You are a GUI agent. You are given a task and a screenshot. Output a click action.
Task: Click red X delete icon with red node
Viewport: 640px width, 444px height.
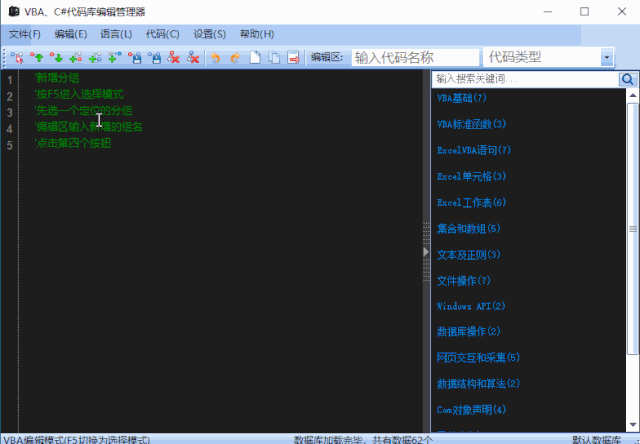(174, 58)
